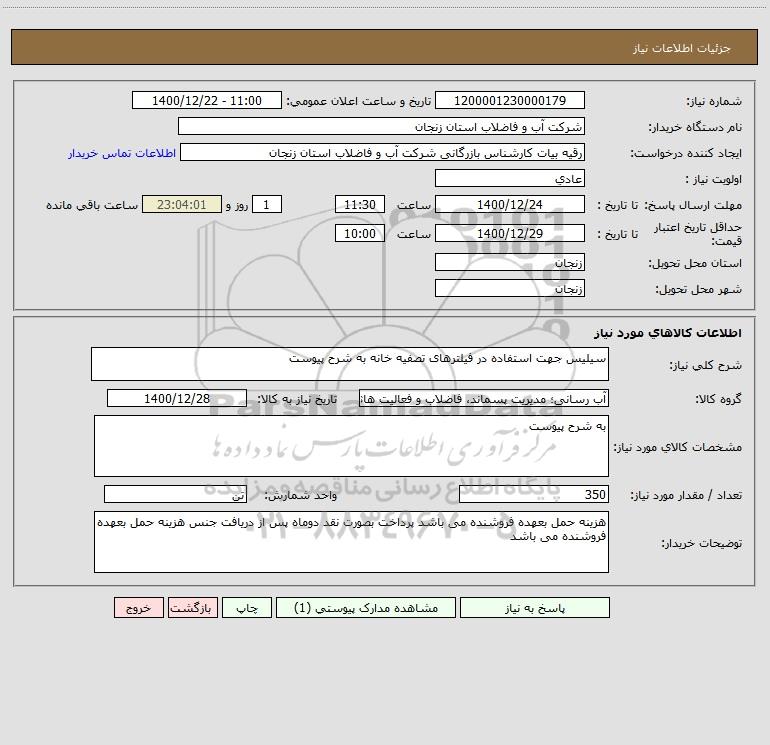
Task: Click label توضیحات خریدار
Action: [701, 543]
